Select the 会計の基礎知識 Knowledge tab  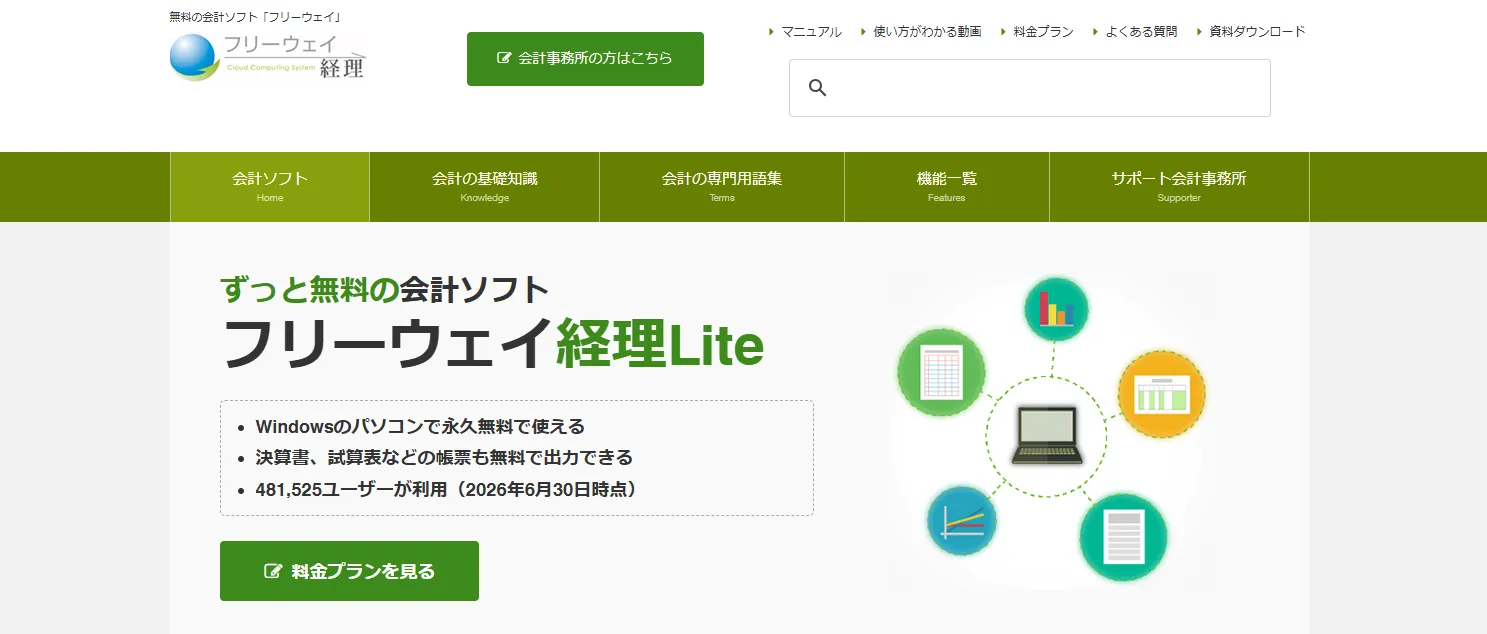[x=485, y=187]
